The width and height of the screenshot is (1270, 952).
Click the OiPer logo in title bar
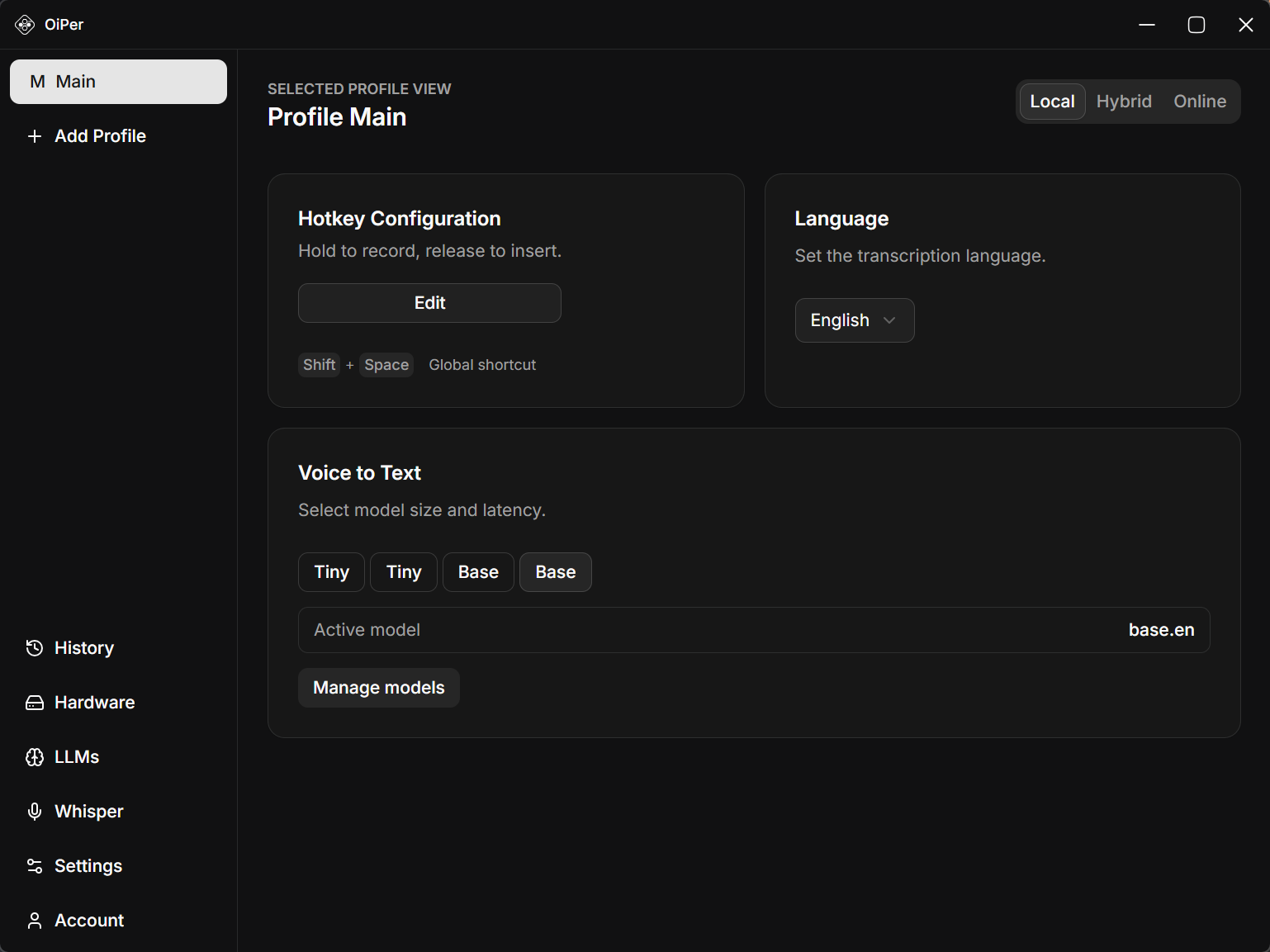[x=25, y=25]
